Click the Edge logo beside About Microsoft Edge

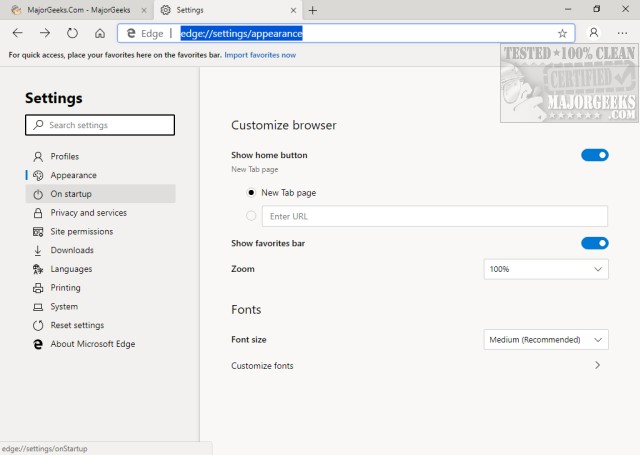click(38, 344)
